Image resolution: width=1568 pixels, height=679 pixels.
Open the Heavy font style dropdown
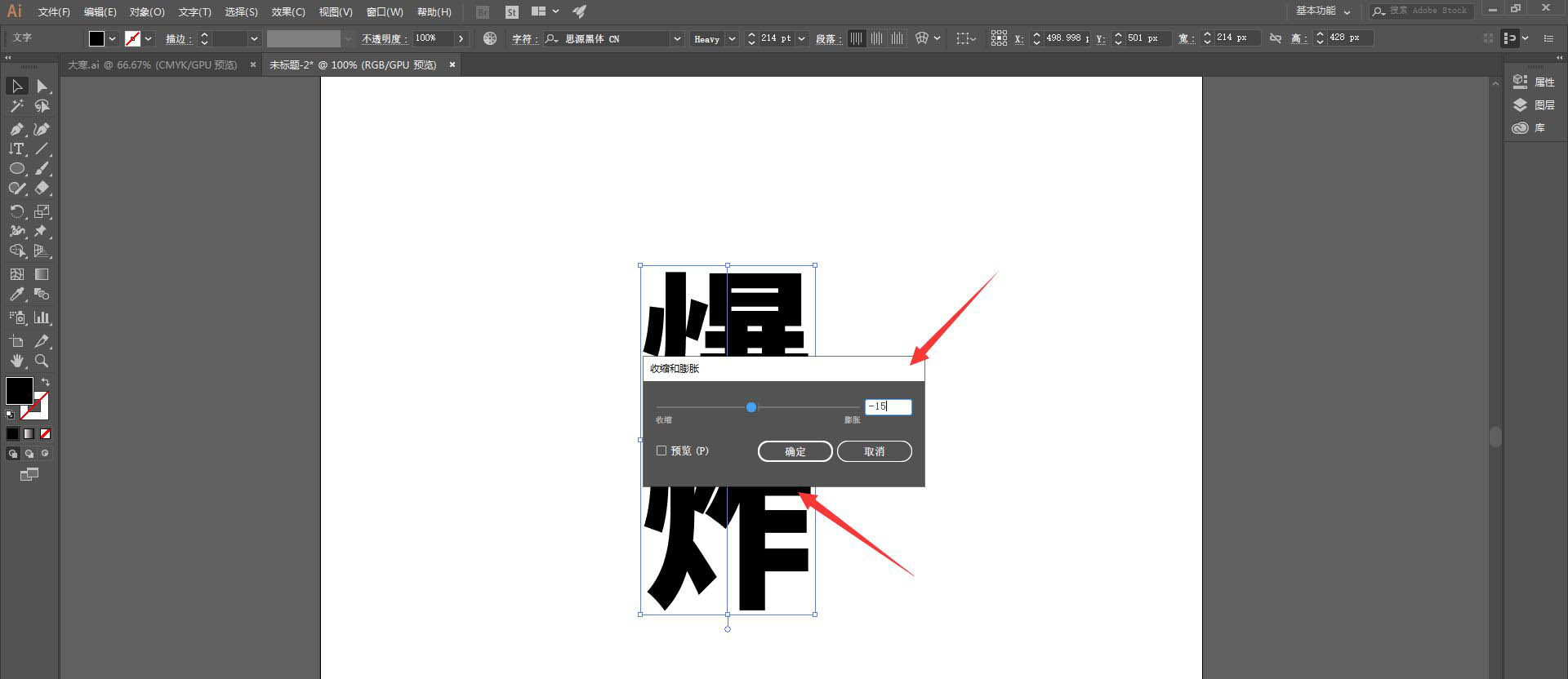733,38
